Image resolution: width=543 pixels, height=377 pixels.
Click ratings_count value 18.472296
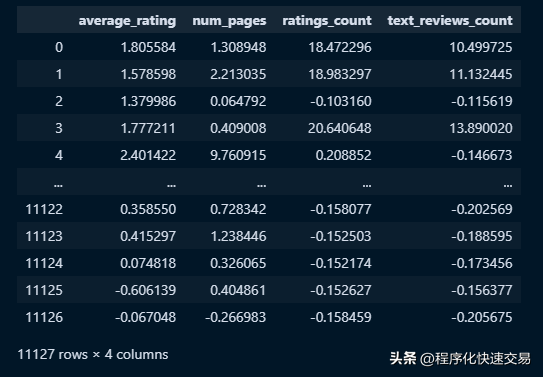point(340,47)
